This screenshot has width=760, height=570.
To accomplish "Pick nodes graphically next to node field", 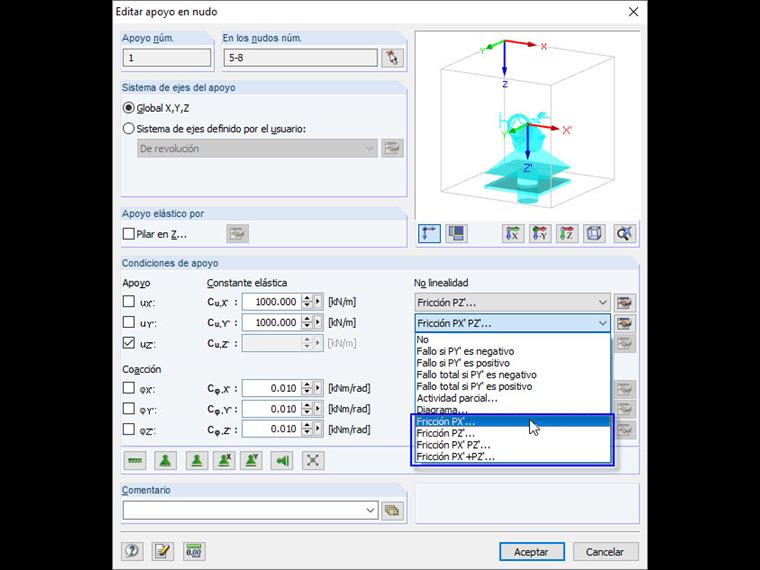I will [x=392, y=58].
